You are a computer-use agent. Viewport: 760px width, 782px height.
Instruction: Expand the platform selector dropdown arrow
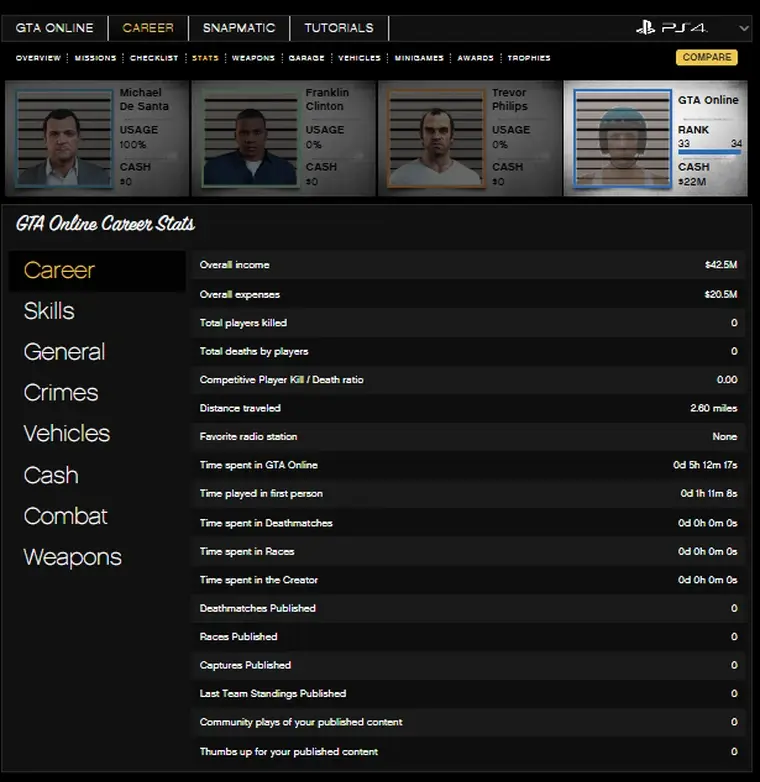pyautogui.click(x=743, y=28)
